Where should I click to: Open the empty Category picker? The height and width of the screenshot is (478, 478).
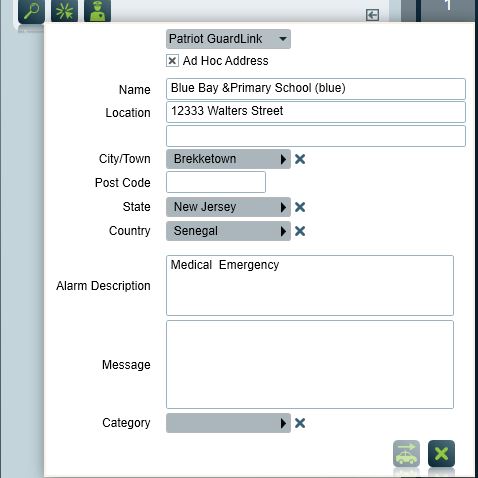(228, 423)
